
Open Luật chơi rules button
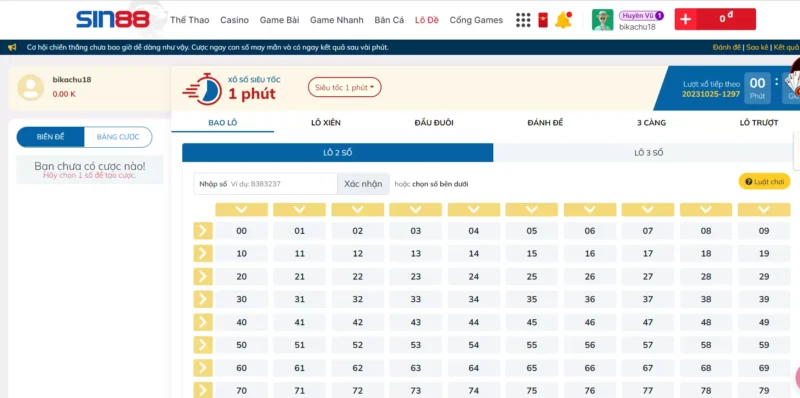[x=764, y=181]
